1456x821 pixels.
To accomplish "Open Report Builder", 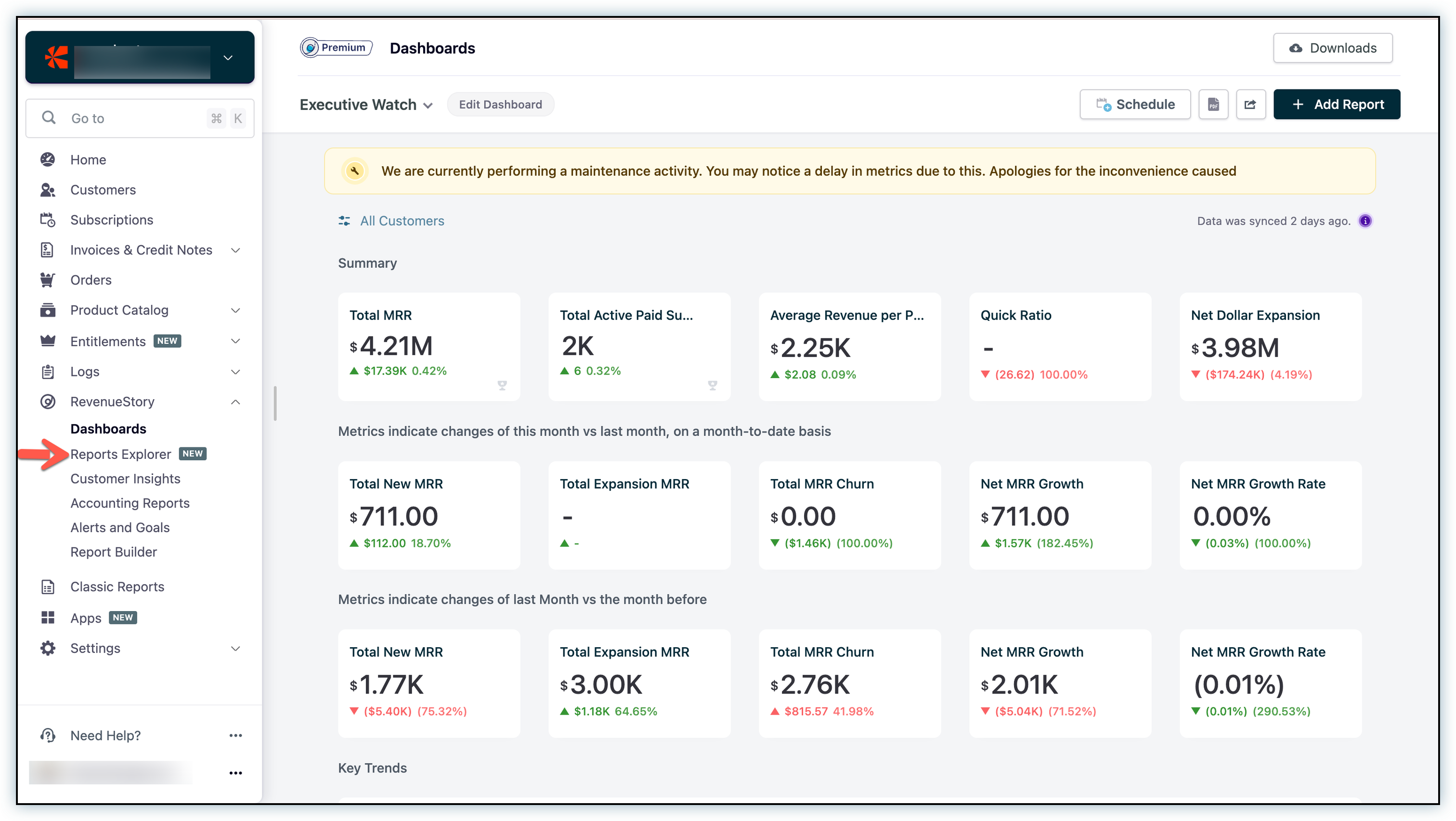I will pos(113,551).
